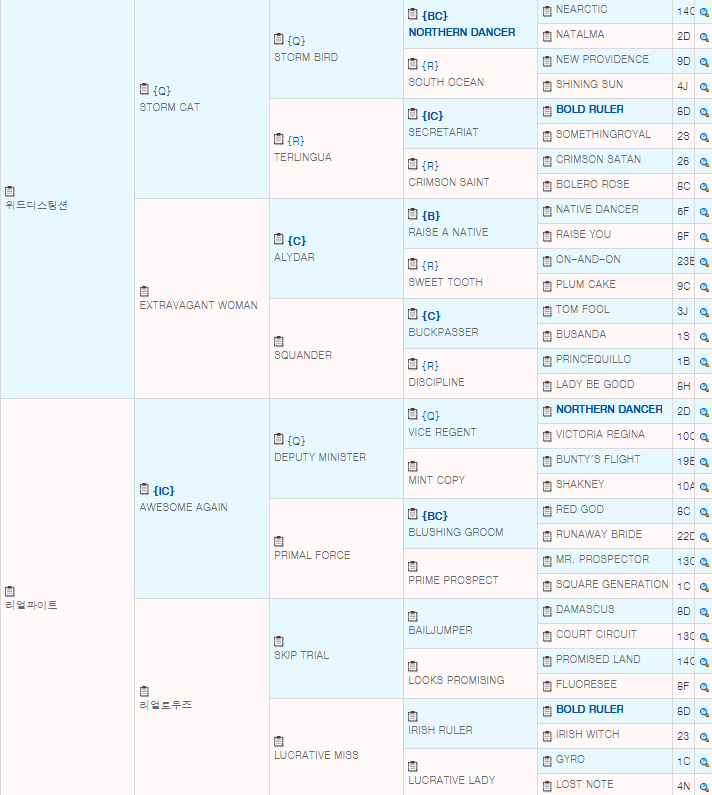
Task: Open clipboard icon above EXTRAVAGANT WOMAN
Action: [x=144, y=291]
